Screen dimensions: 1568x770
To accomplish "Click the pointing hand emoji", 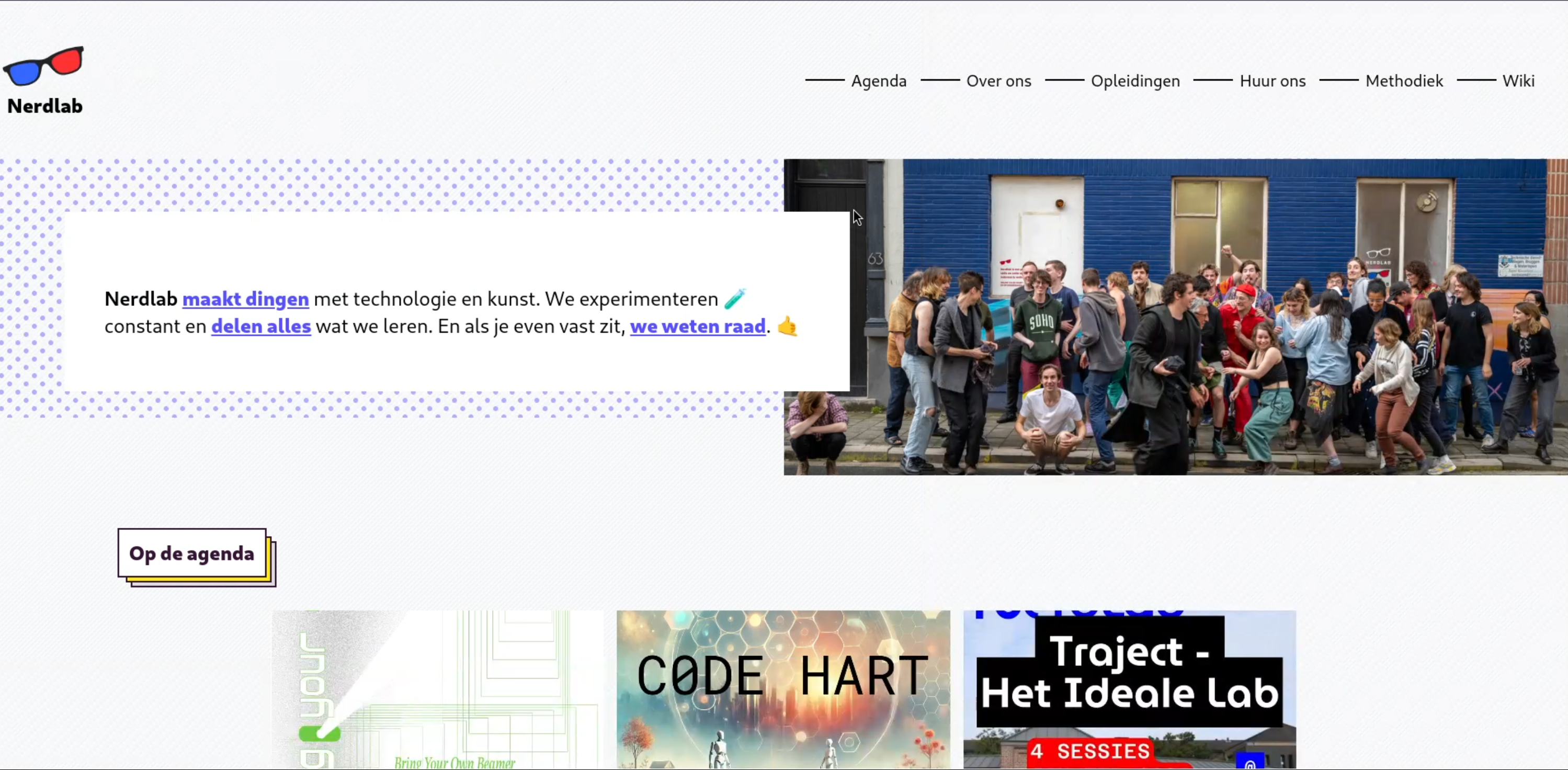I will pos(788,326).
